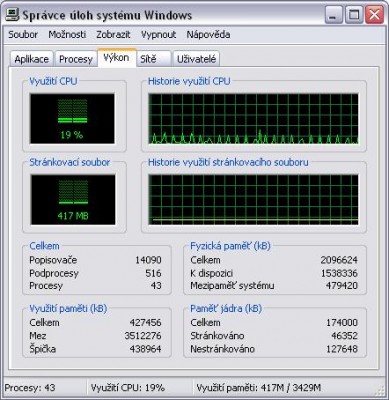Click the page file usage history graph
389x400 pixels.
(x=254, y=199)
